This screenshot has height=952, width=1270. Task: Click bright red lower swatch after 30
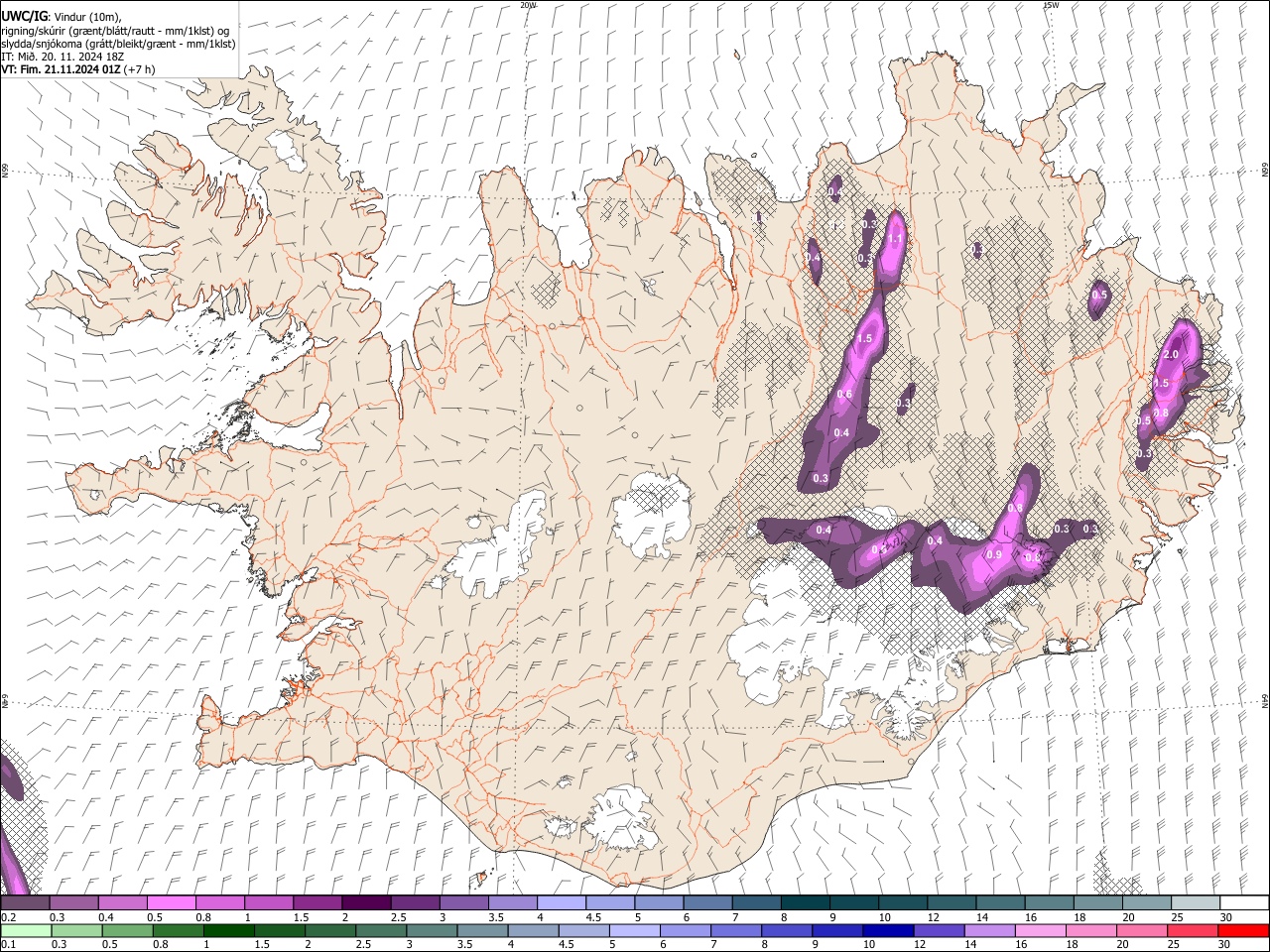click(x=1242, y=931)
